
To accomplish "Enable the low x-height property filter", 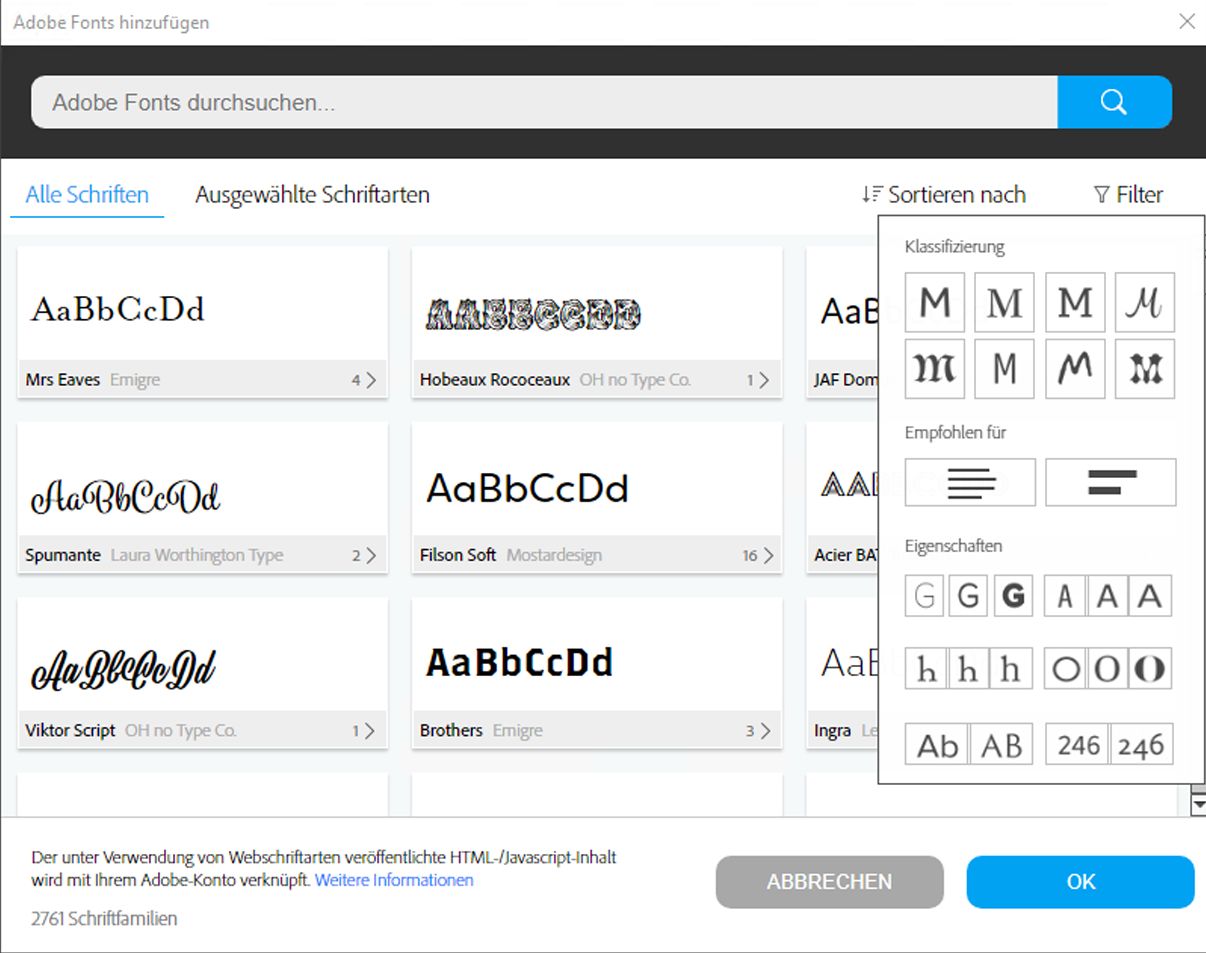I will click(925, 669).
